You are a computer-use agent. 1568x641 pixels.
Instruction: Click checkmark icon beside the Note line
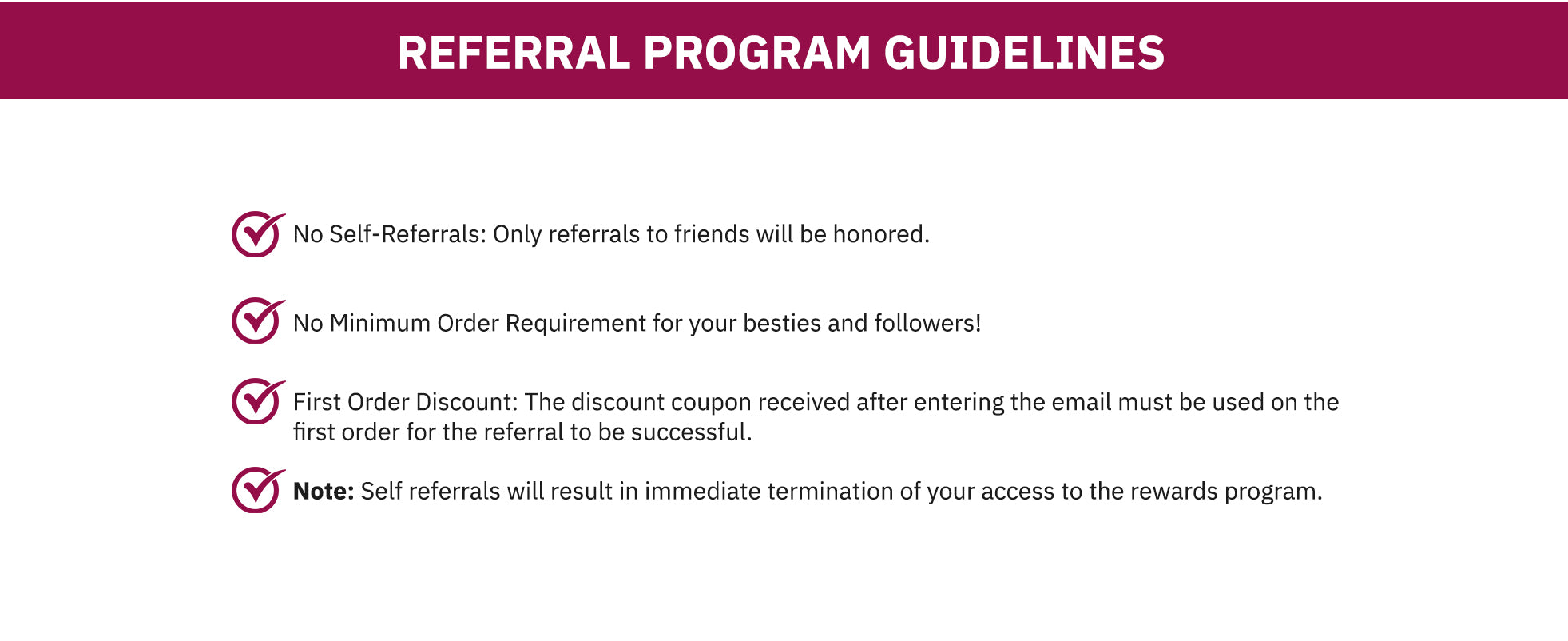click(258, 490)
